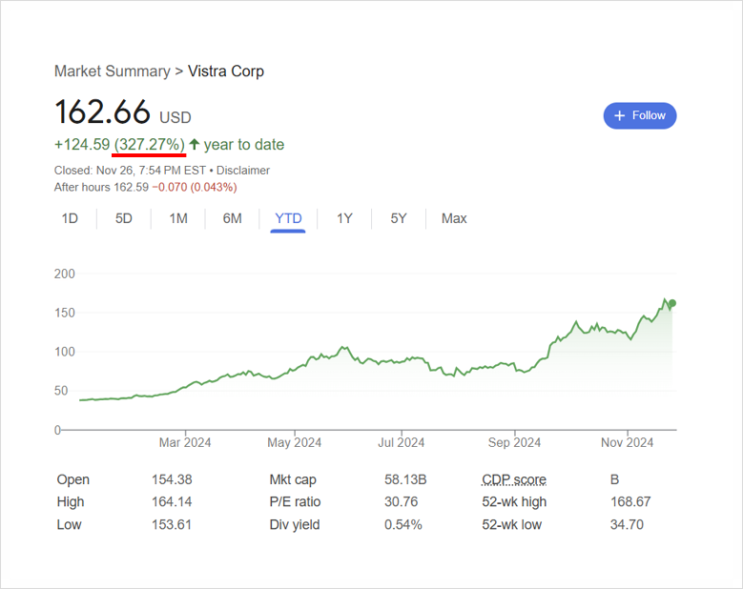Image resolution: width=743 pixels, height=589 pixels.
Task: Click the green up arrow icon
Action: (194, 144)
